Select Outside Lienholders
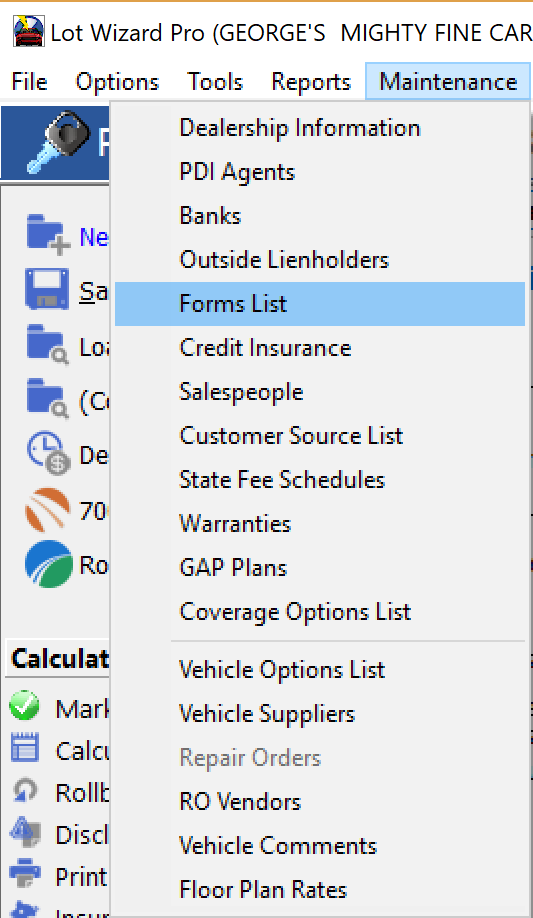The width and height of the screenshot is (533, 918). point(320,260)
